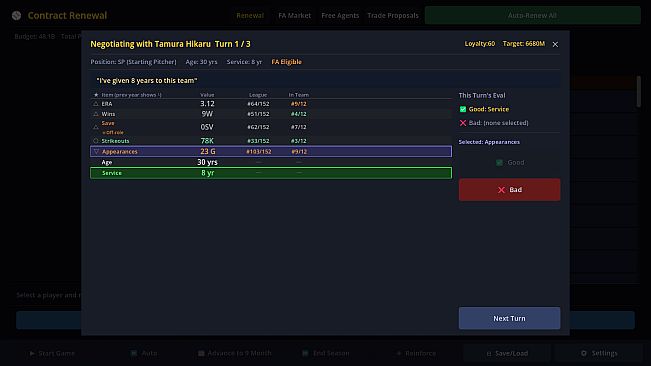Click the scrollbar on the right edge
This screenshot has width=651, height=366.
[x=639, y=91]
